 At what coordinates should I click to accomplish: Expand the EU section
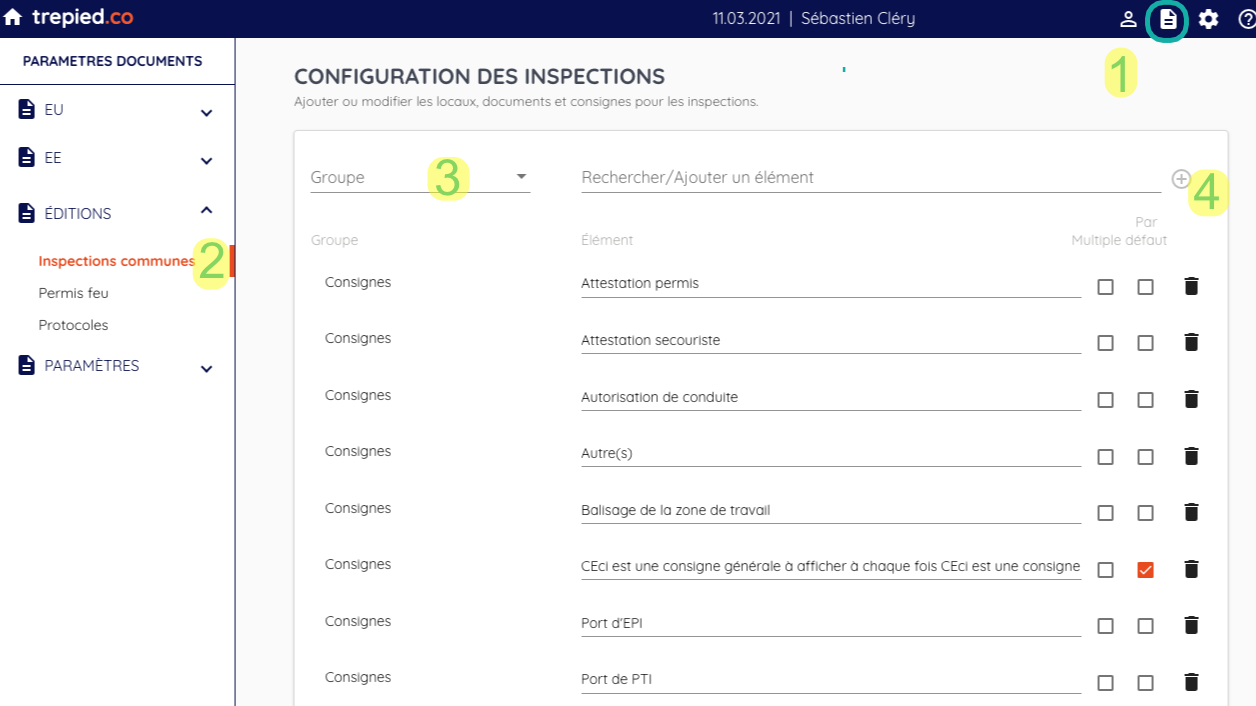point(206,112)
